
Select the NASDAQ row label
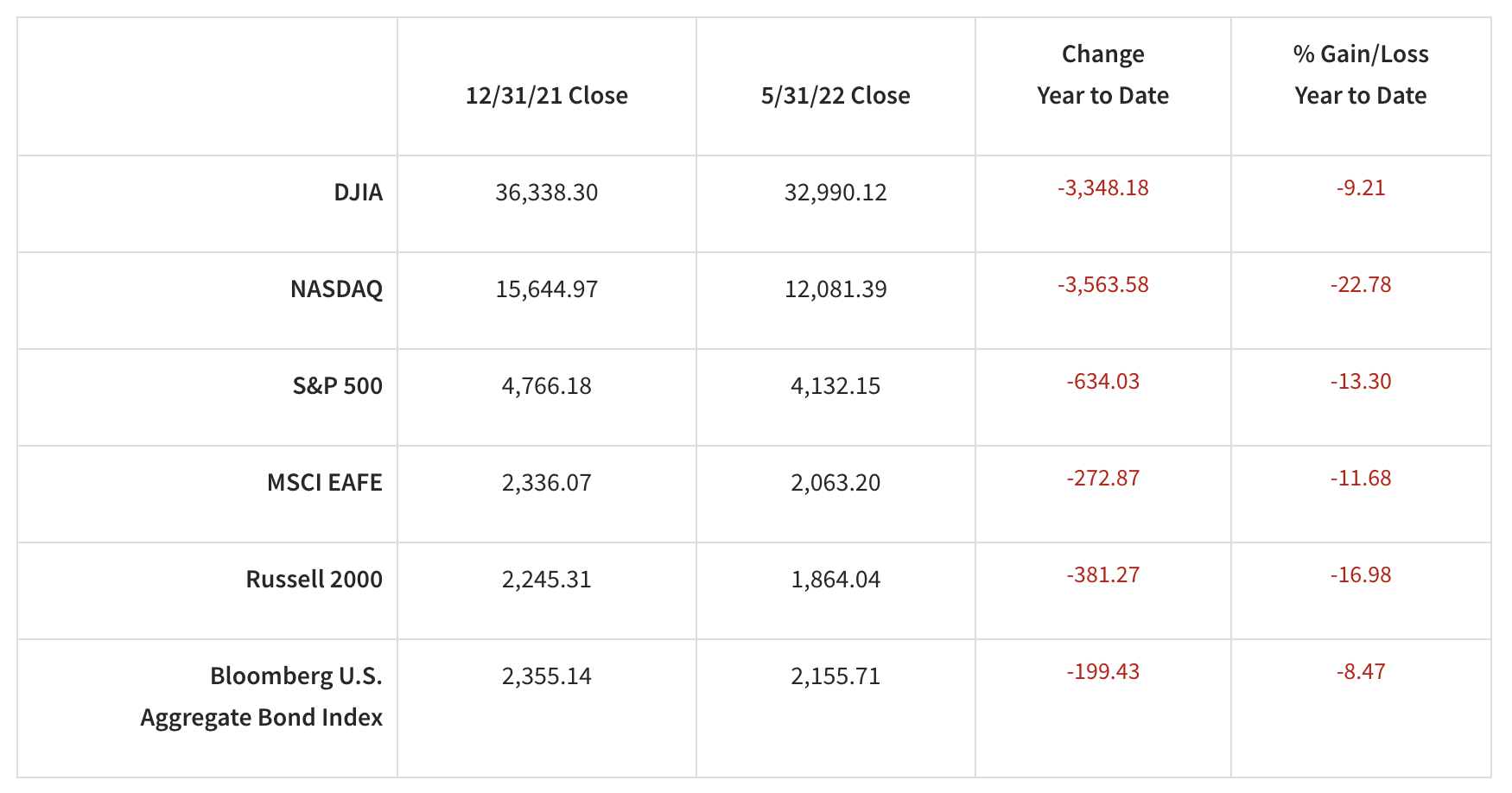336,289
